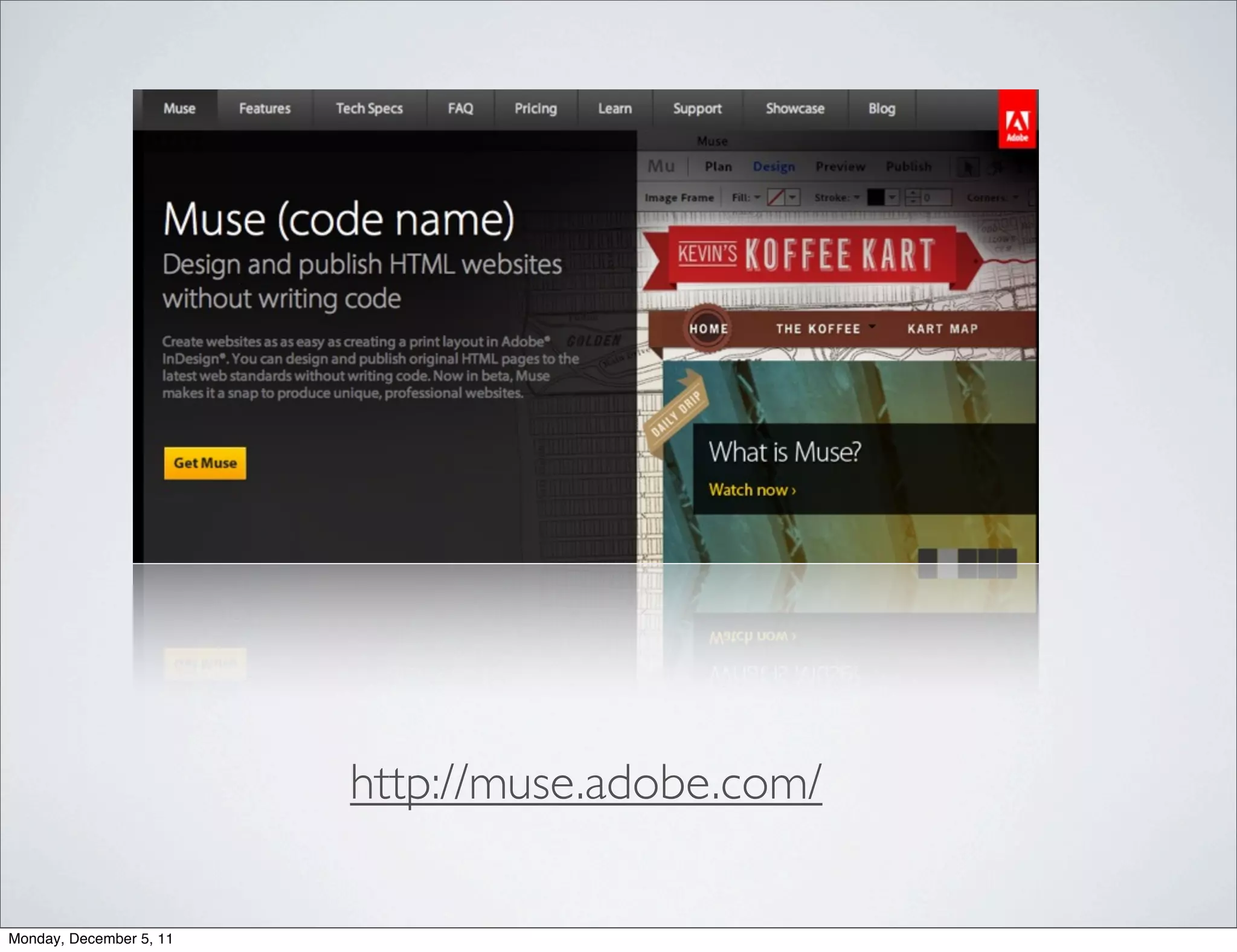Click the Mu app logo

[x=661, y=166]
